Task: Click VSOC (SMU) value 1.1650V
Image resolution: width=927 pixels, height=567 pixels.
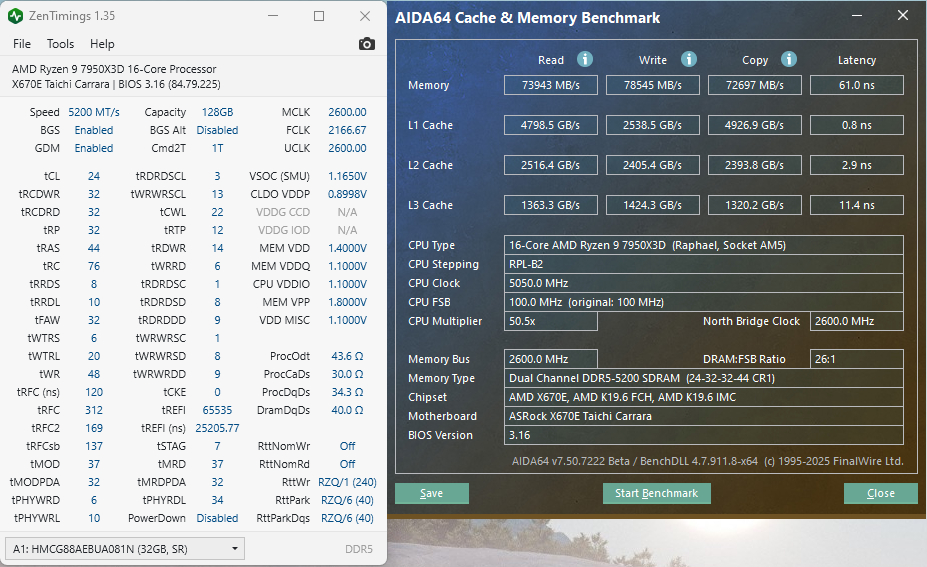Action: [347, 176]
